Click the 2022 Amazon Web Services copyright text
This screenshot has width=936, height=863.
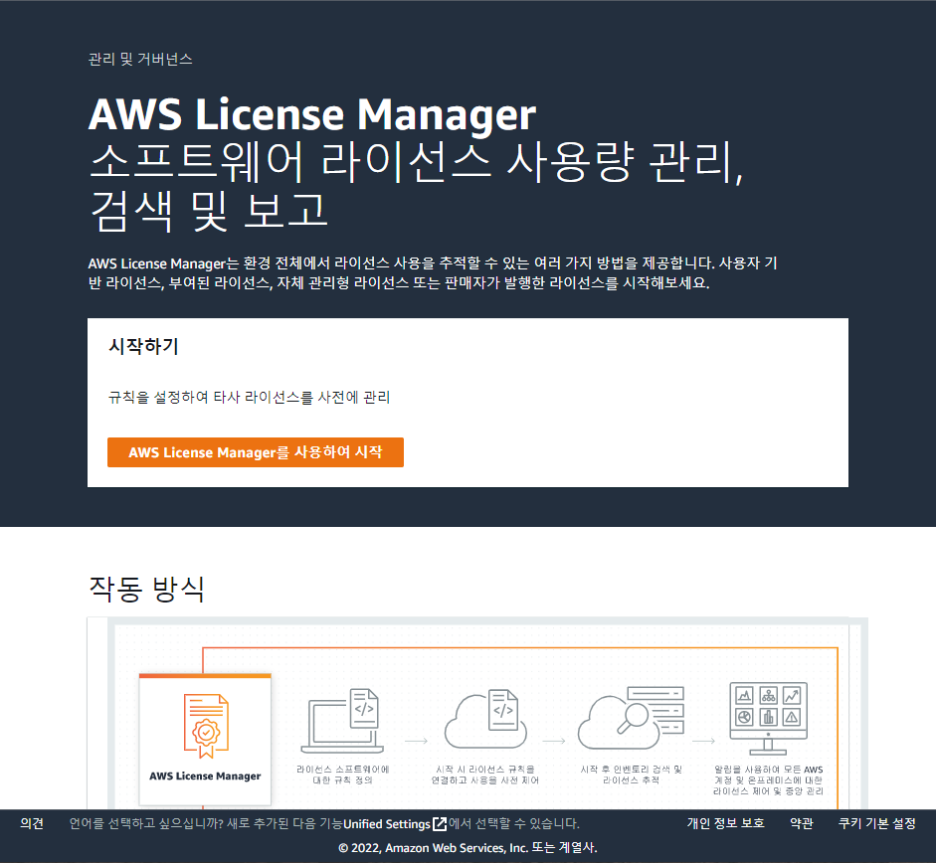pyautogui.click(x=467, y=847)
